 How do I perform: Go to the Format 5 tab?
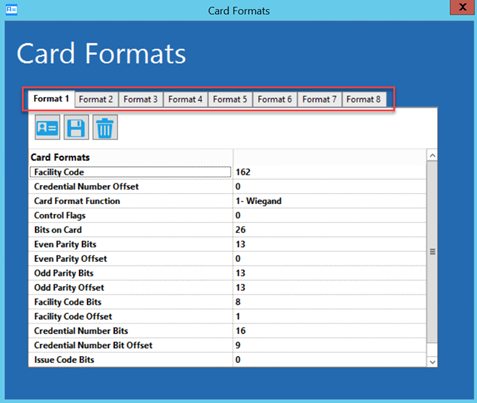point(230,99)
